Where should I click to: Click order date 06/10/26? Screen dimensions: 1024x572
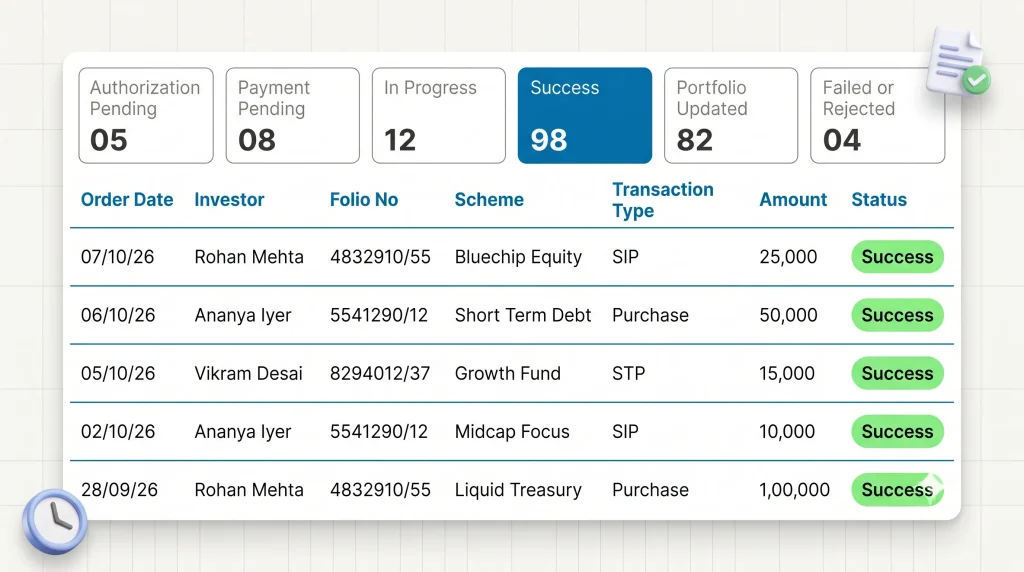coord(118,315)
